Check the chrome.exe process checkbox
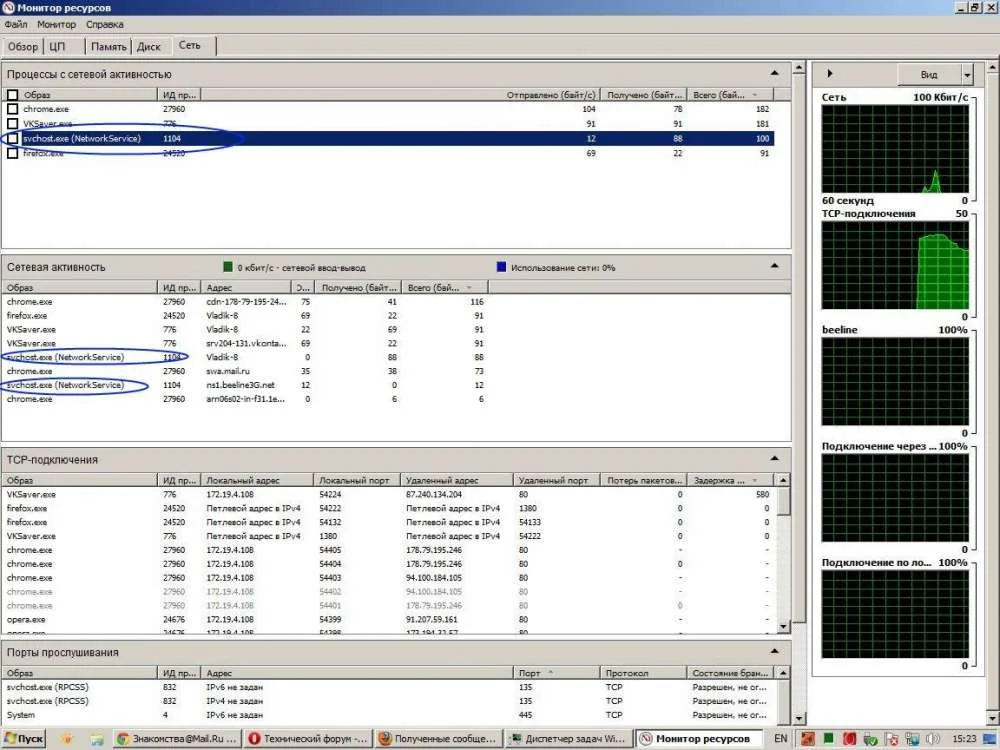Viewport: 1000px width, 750px height. coord(12,109)
